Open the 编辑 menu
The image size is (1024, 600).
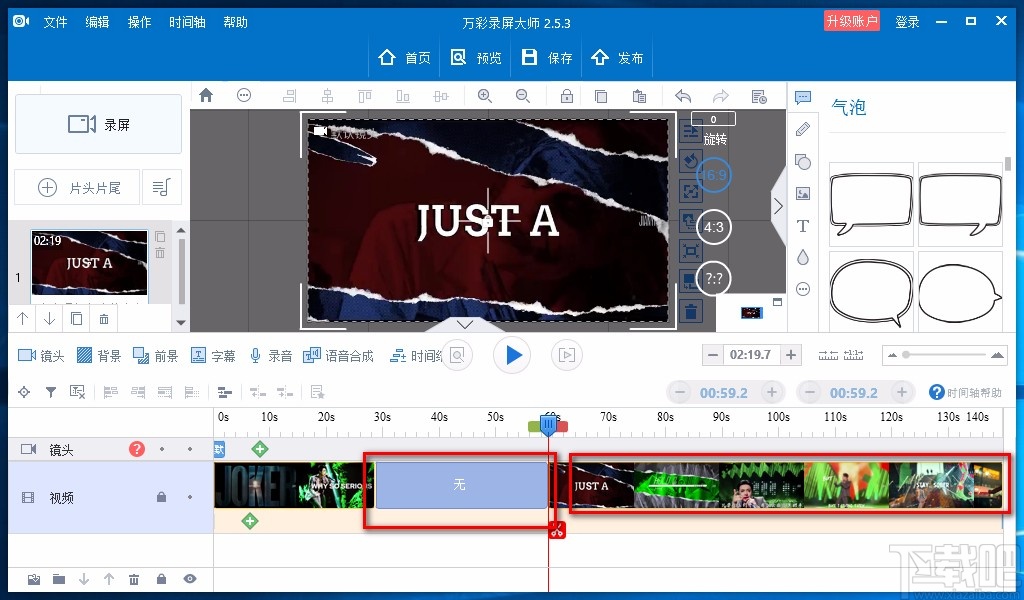point(97,22)
